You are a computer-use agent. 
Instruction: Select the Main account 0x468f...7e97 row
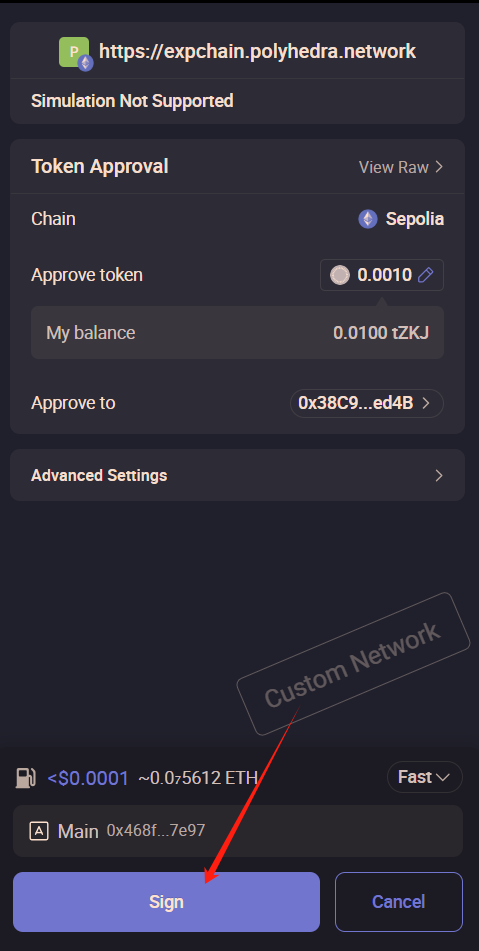pyautogui.click(x=238, y=831)
